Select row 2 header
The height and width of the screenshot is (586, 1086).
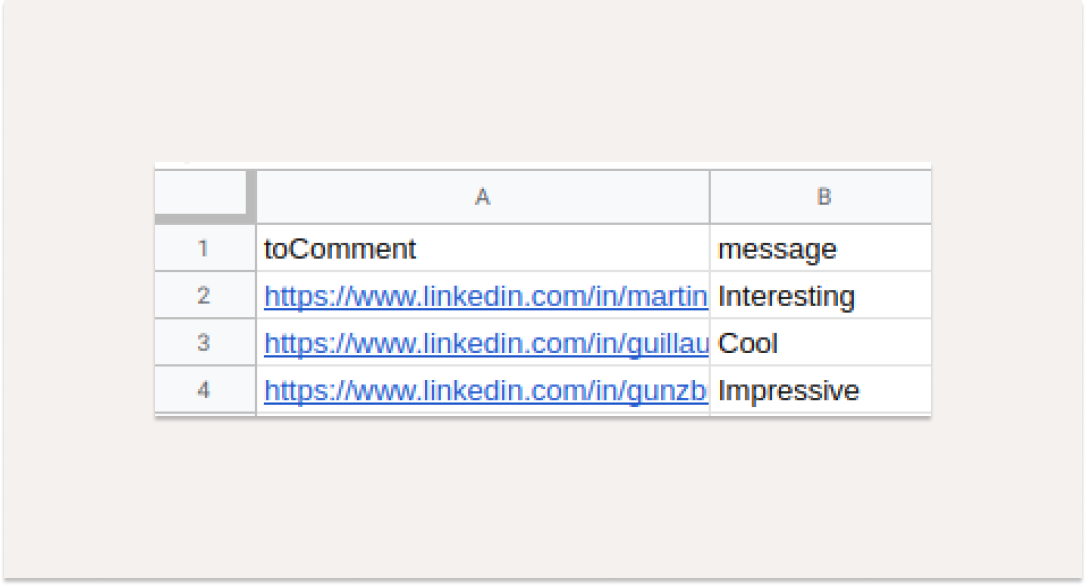(204, 295)
